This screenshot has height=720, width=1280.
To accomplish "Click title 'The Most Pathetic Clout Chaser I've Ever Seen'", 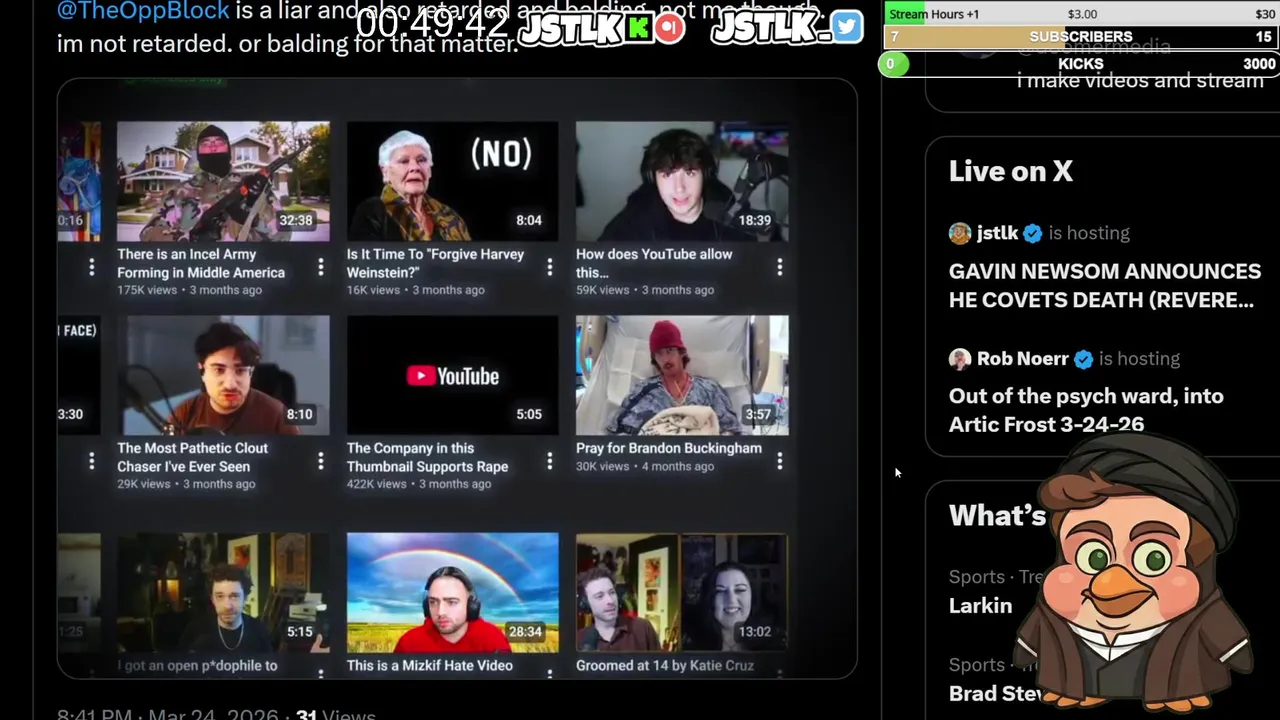I will tap(192, 457).
